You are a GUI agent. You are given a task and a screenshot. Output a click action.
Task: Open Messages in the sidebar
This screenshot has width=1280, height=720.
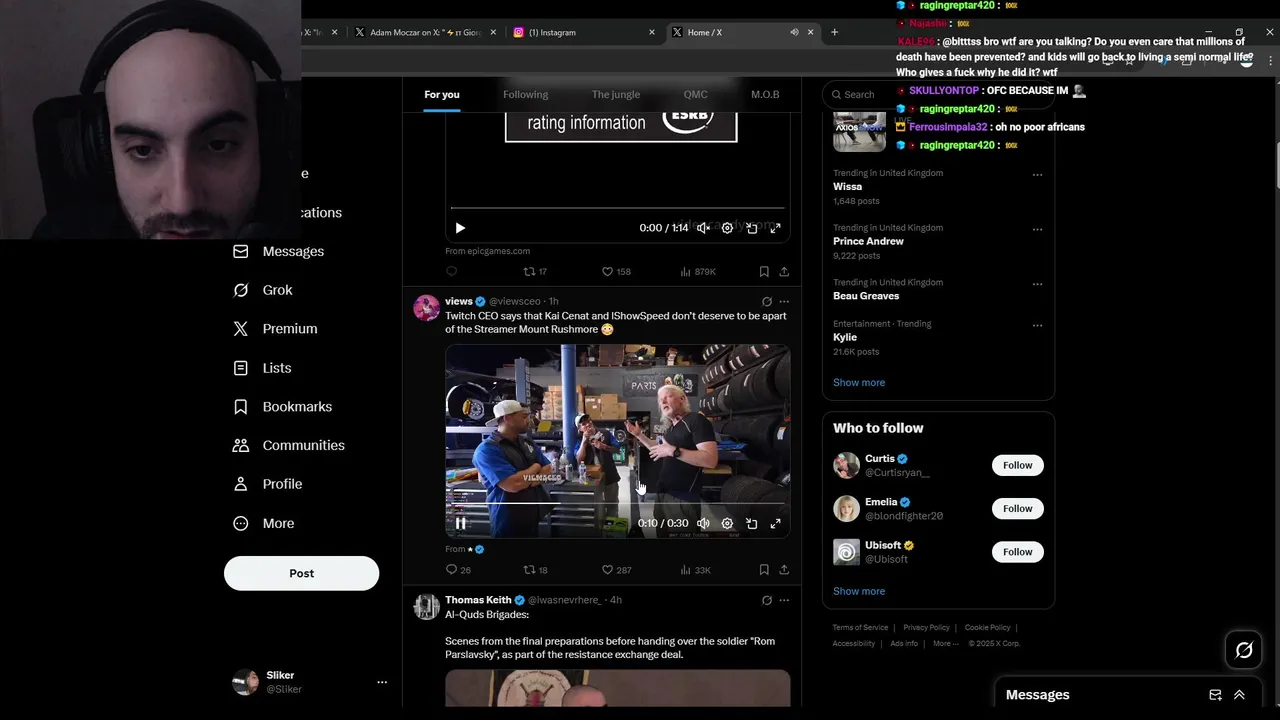point(279,251)
